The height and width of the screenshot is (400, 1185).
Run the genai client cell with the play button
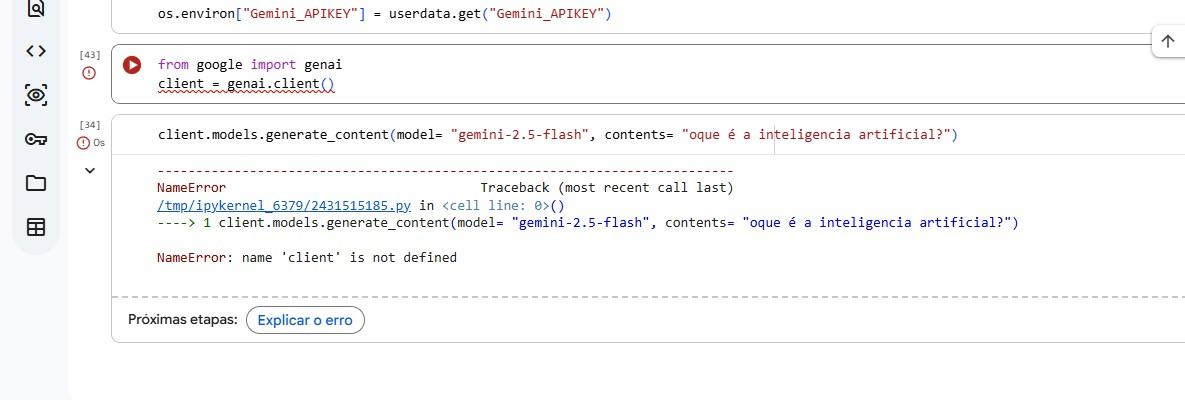point(132,65)
